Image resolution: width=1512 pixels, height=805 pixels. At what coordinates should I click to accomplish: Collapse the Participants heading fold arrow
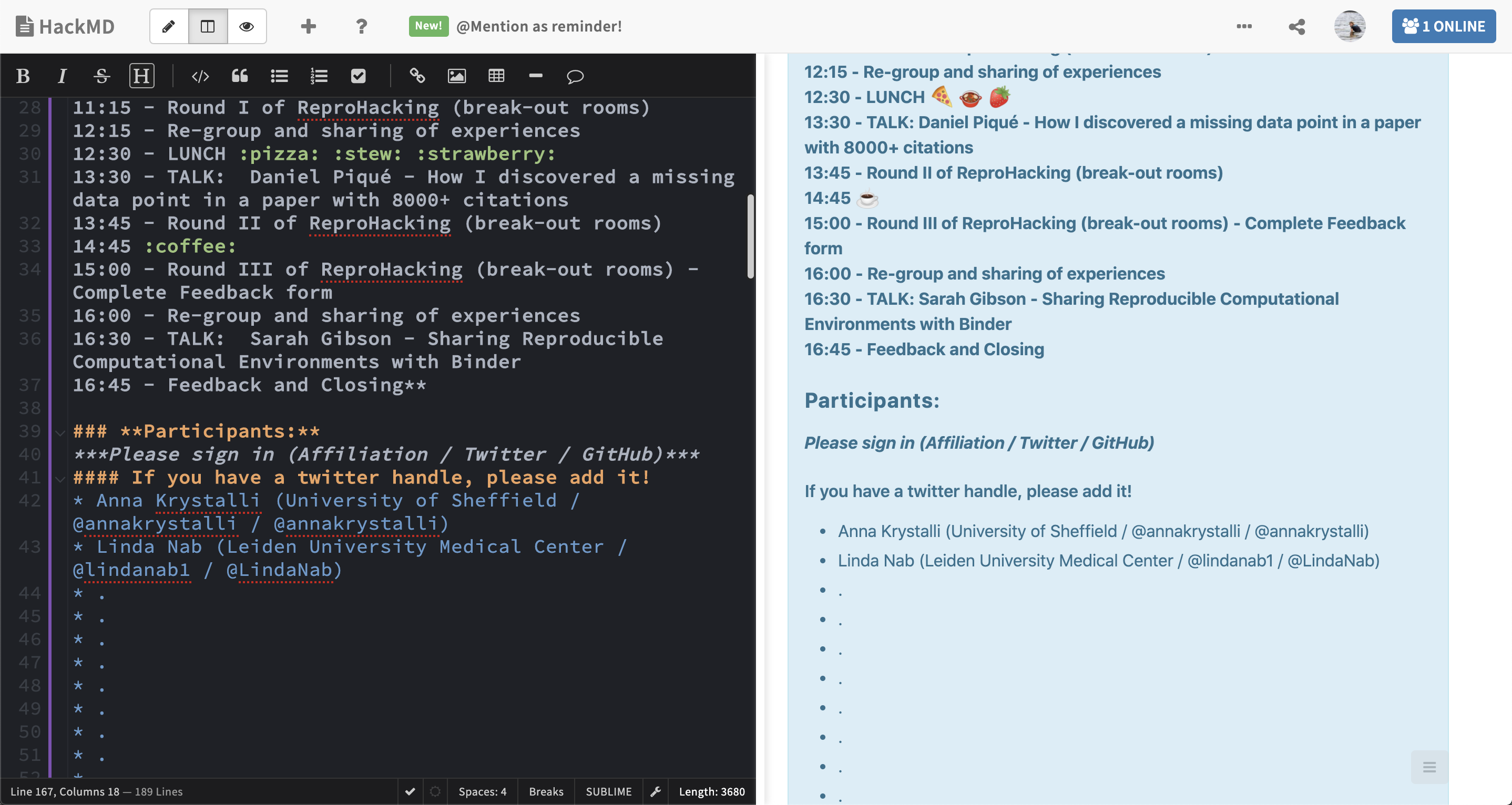[x=60, y=433]
